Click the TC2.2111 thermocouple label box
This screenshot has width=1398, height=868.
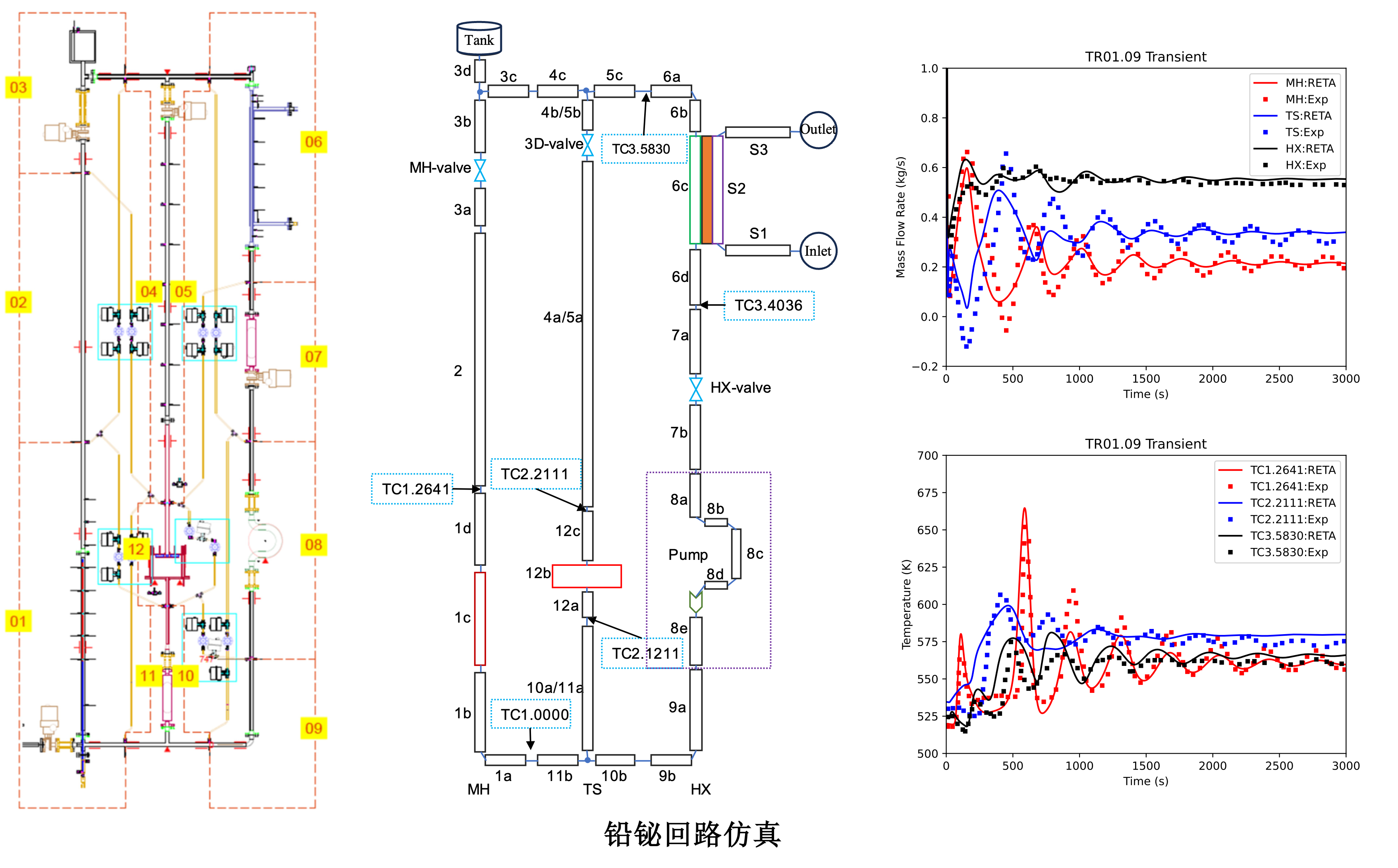[x=536, y=474]
